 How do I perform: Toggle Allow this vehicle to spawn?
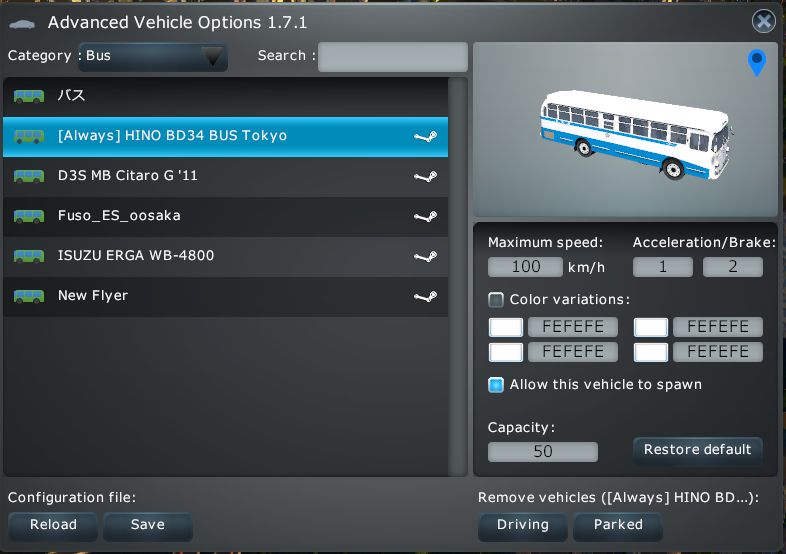496,385
